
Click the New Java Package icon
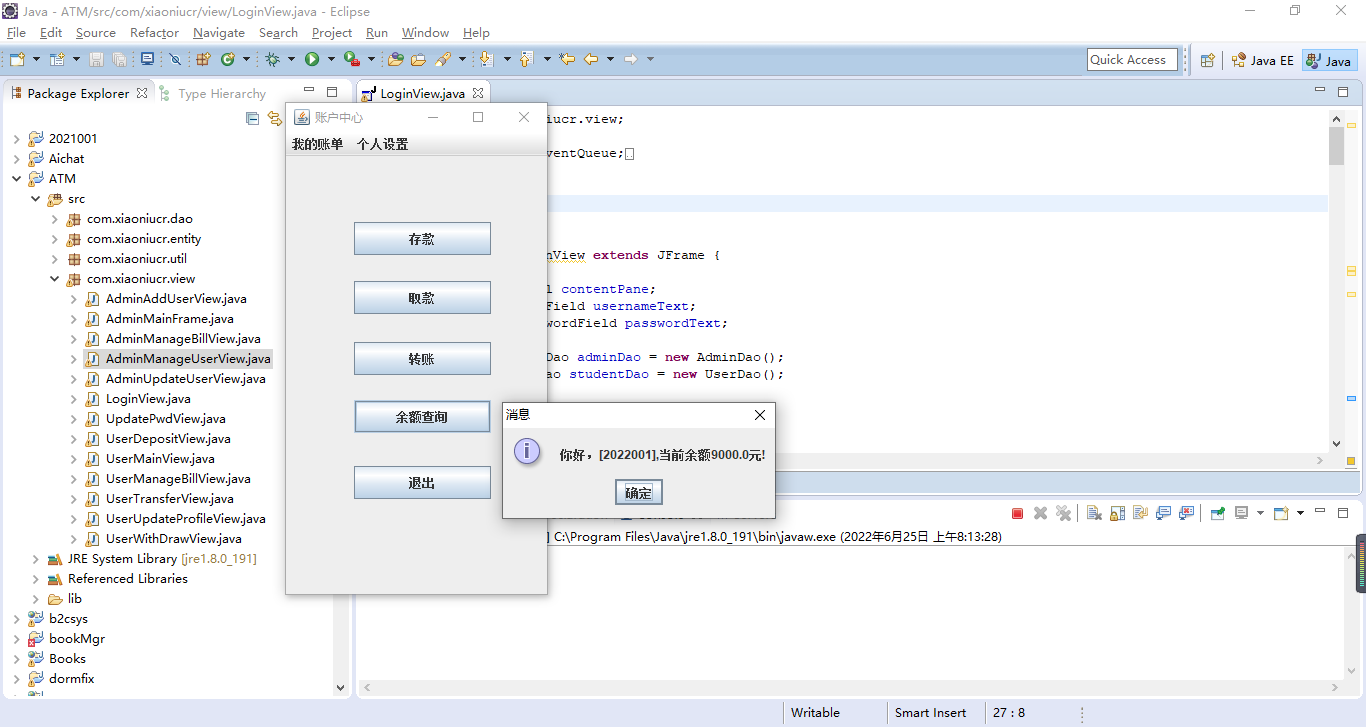pos(203,60)
